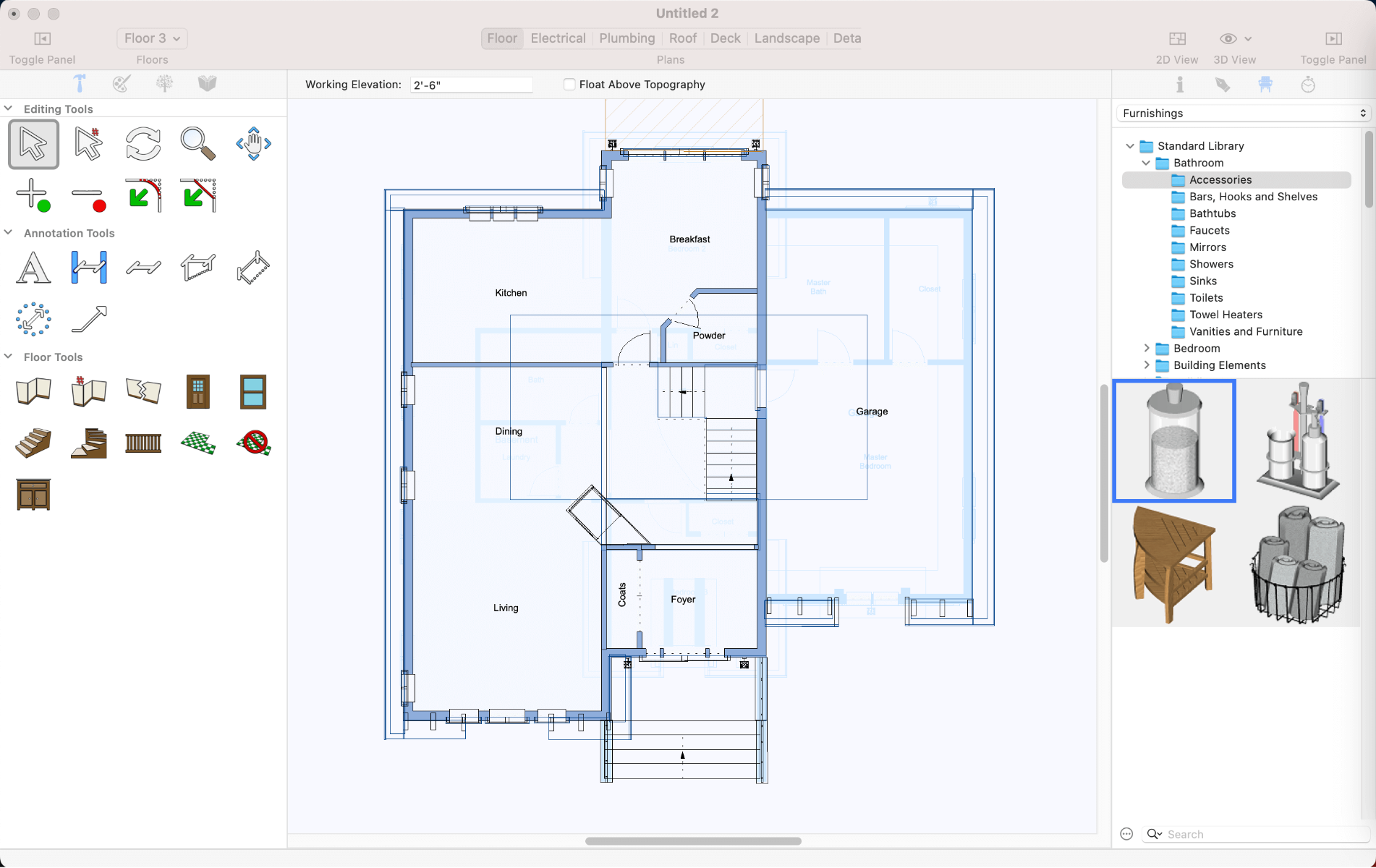Select the Cabinet tool
This screenshot has width=1376, height=868.
tap(33, 495)
